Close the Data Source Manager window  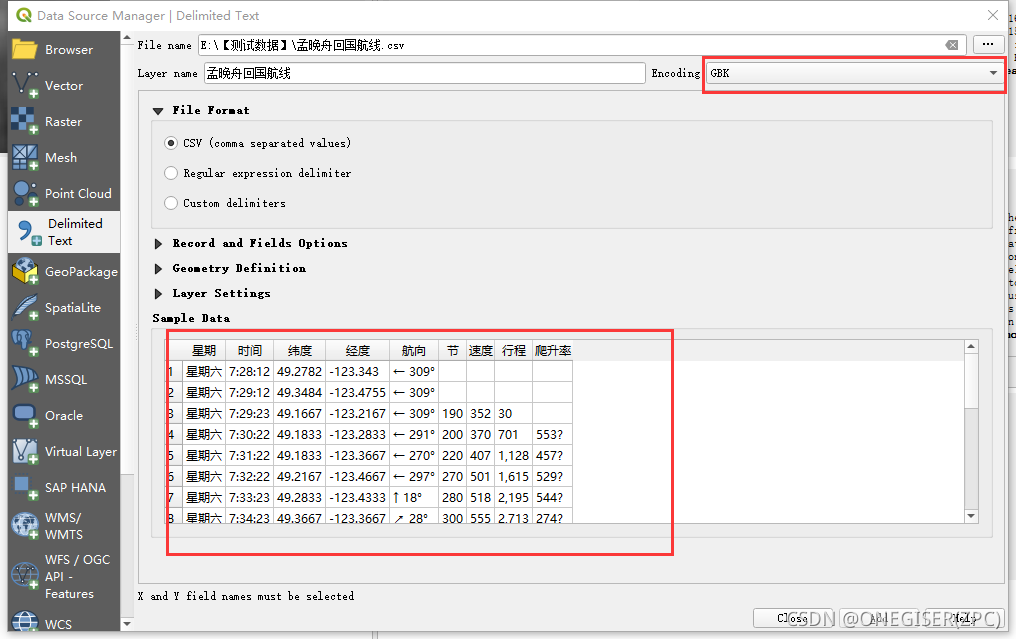pyautogui.click(x=993, y=15)
